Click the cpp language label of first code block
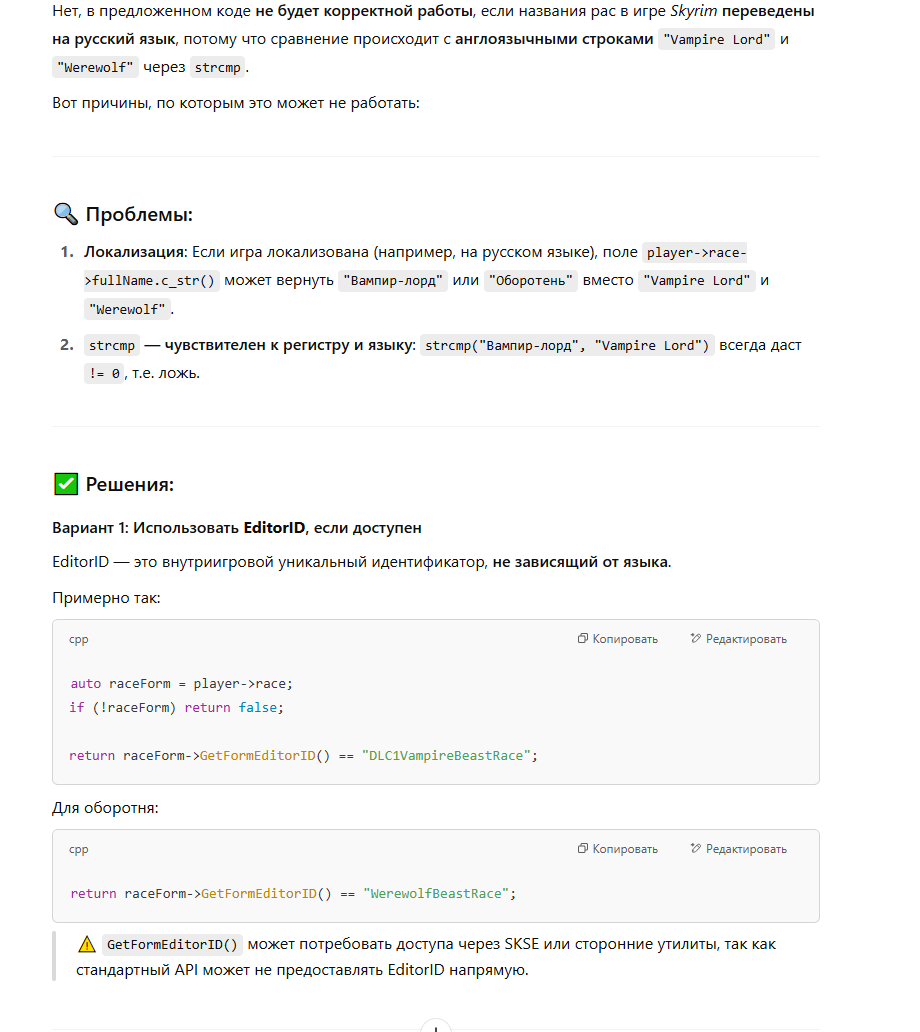 coord(79,639)
